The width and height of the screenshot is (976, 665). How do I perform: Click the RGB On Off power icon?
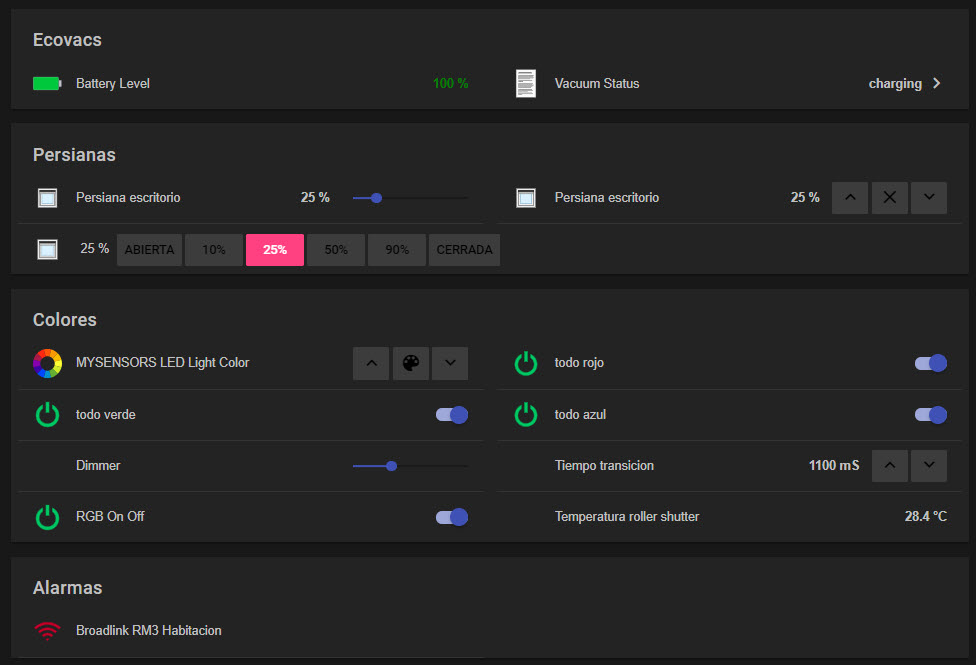pos(47,516)
